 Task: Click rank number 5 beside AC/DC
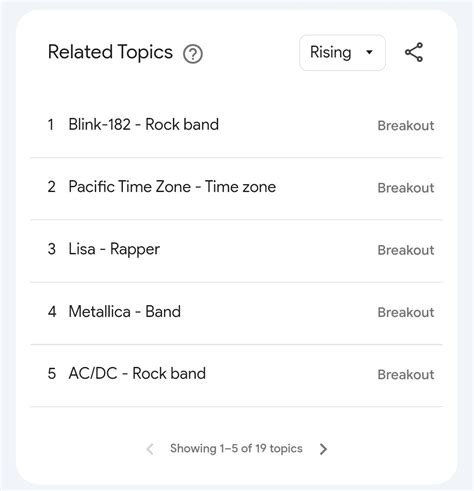click(52, 374)
